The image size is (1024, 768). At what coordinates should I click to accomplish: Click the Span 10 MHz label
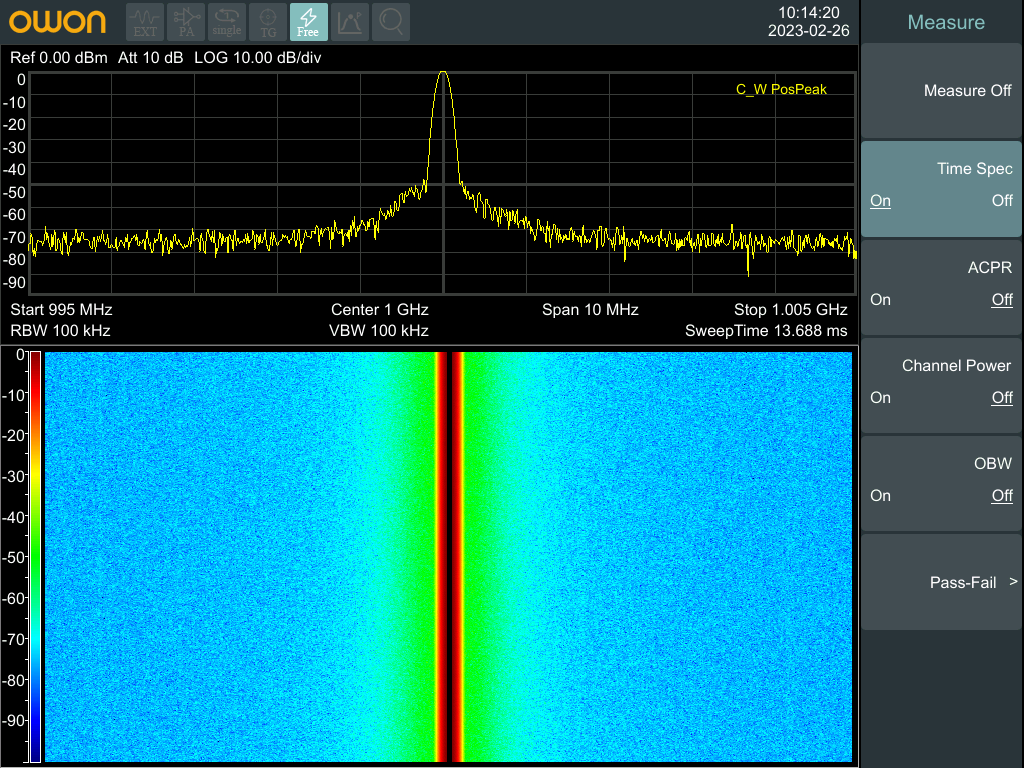click(x=590, y=310)
